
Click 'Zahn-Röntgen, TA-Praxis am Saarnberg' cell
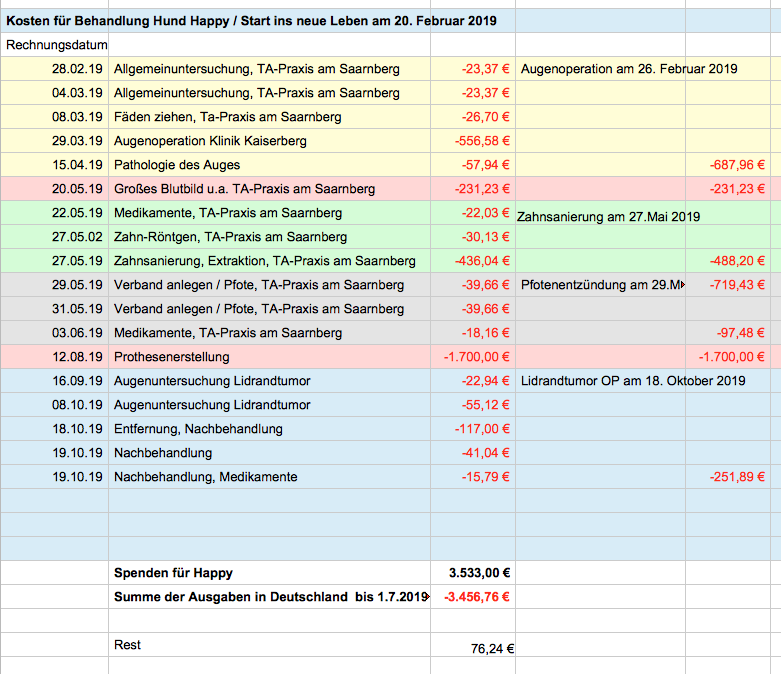pyautogui.click(x=269, y=237)
